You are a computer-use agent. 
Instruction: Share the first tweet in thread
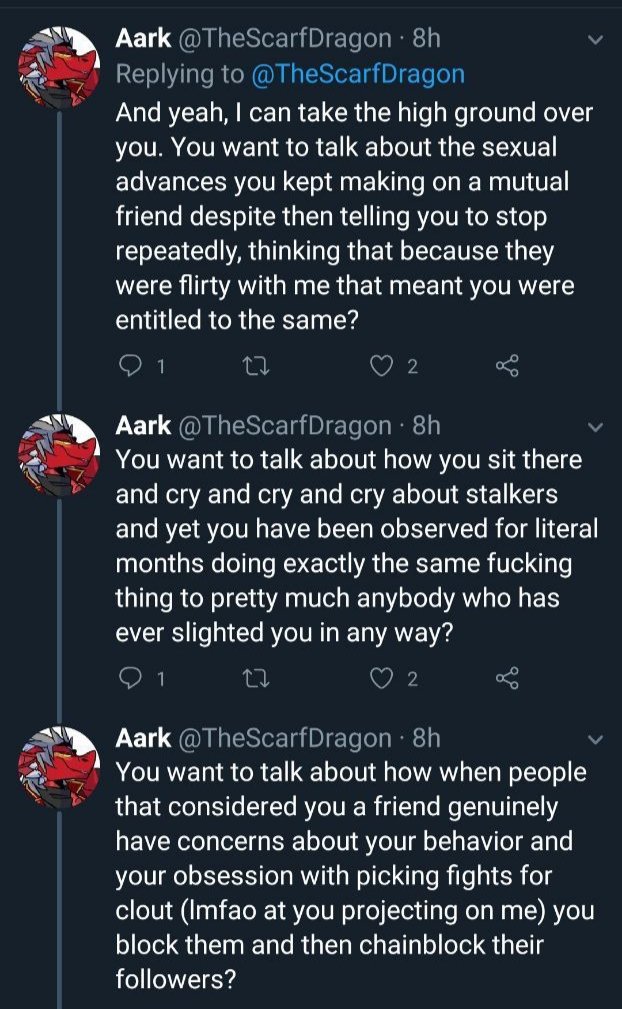(x=507, y=366)
